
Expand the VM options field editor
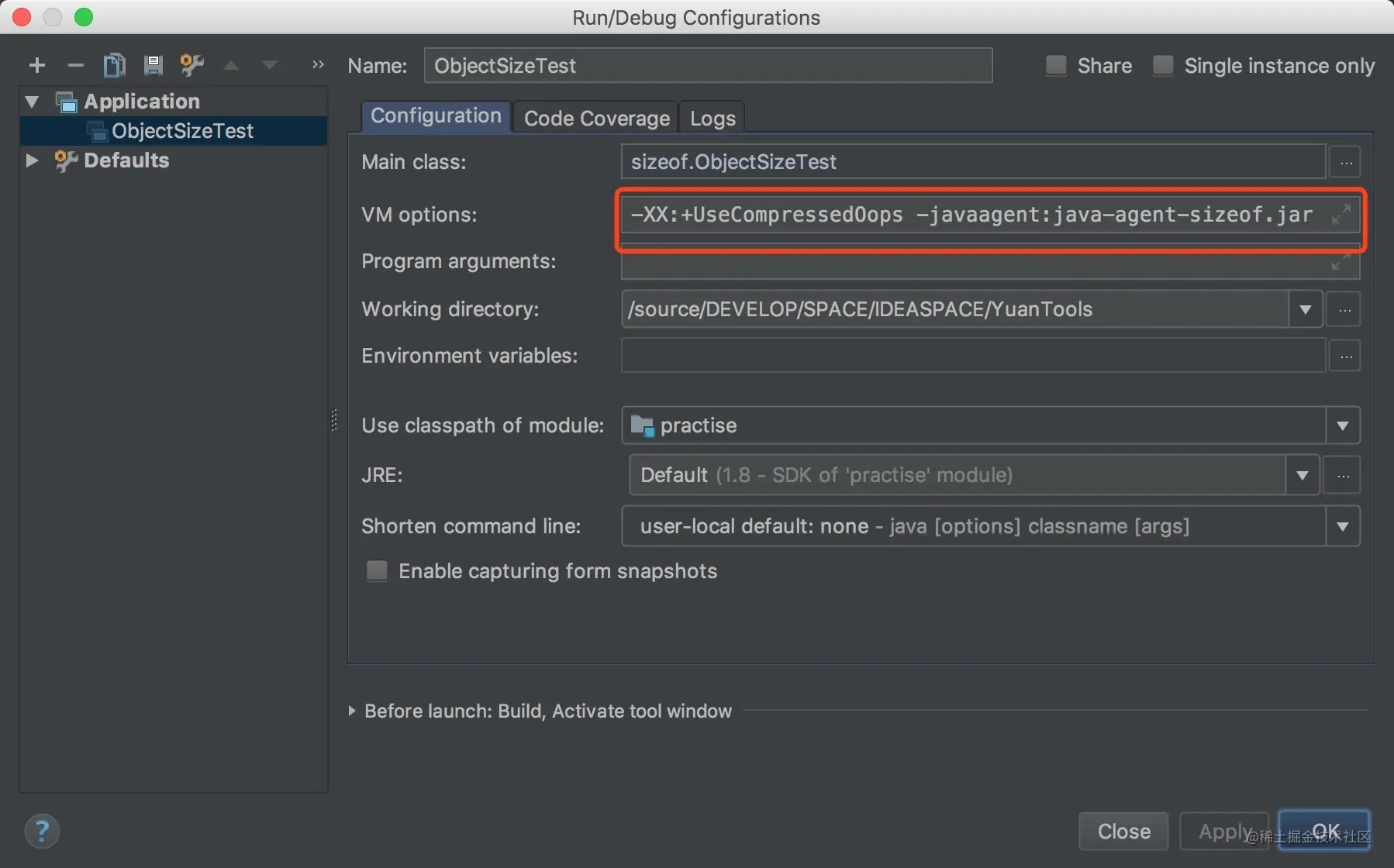click(x=1341, y=214)
